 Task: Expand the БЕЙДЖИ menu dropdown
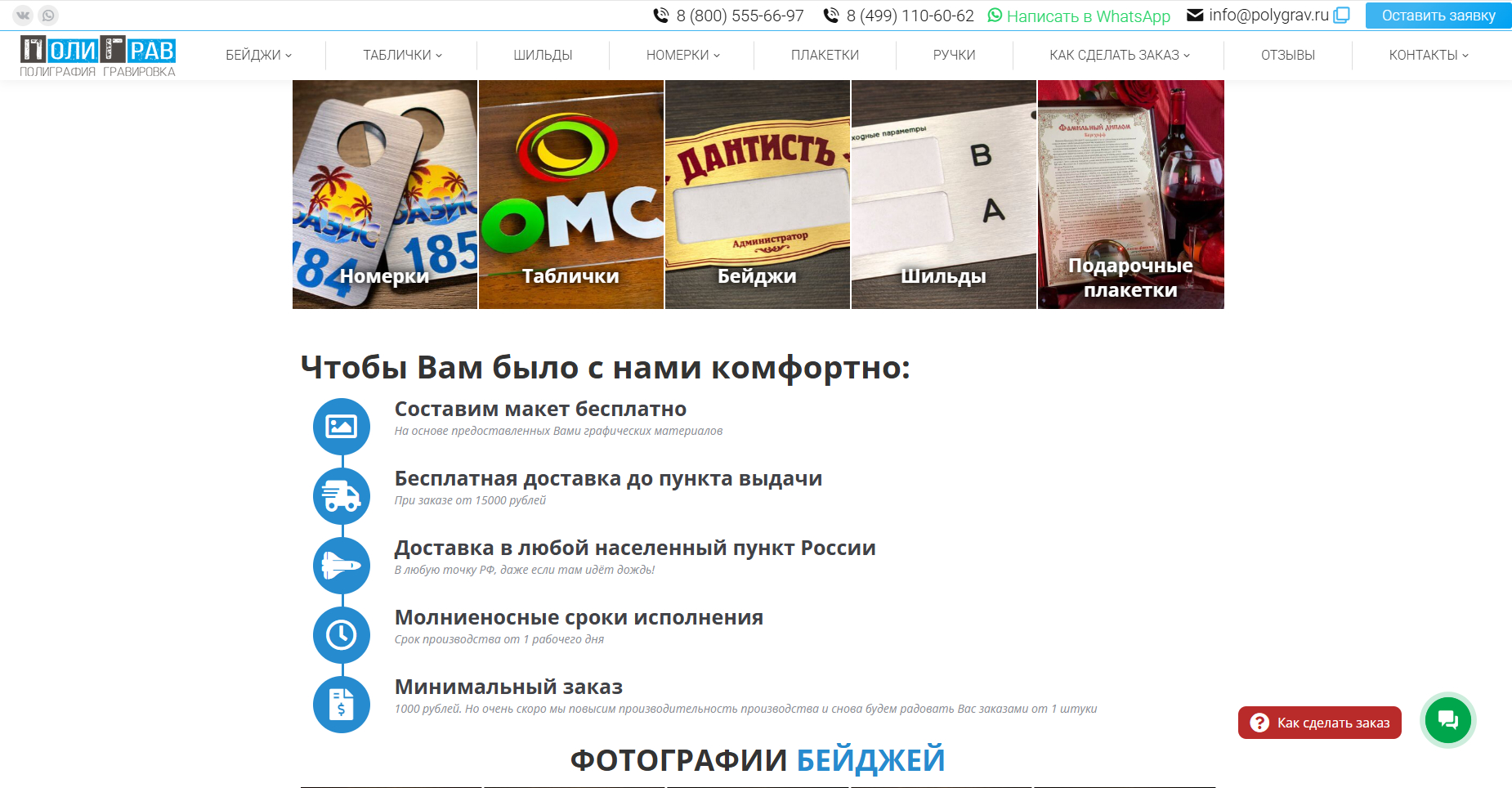click(x=259, y=55)
